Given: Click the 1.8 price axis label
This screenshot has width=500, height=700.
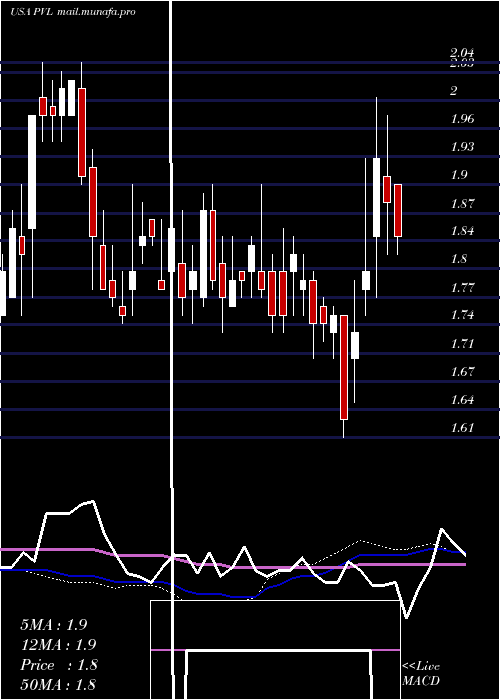Looking at the screenshot, I should click(459, 259).
